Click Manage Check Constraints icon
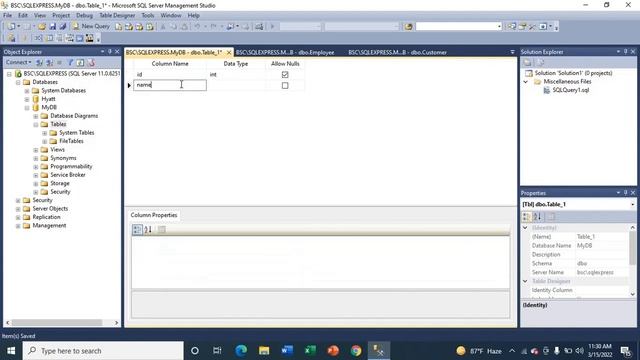 (x=80, y=38)
